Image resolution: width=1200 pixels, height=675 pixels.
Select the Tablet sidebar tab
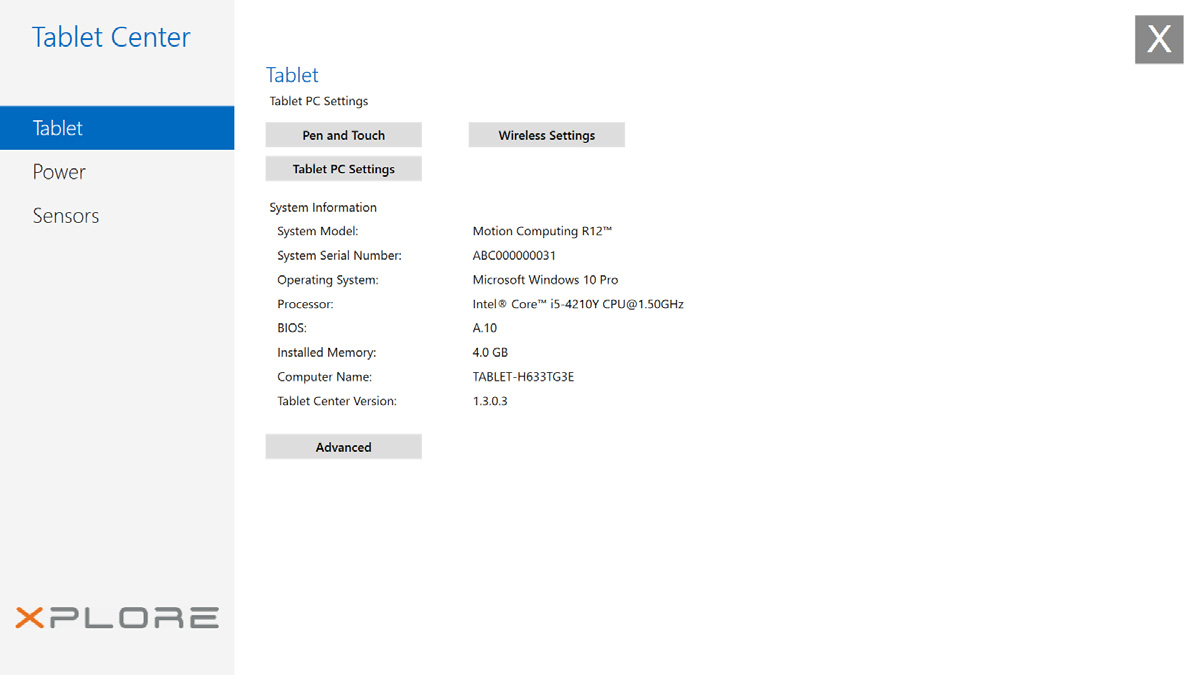coord(117,128)
